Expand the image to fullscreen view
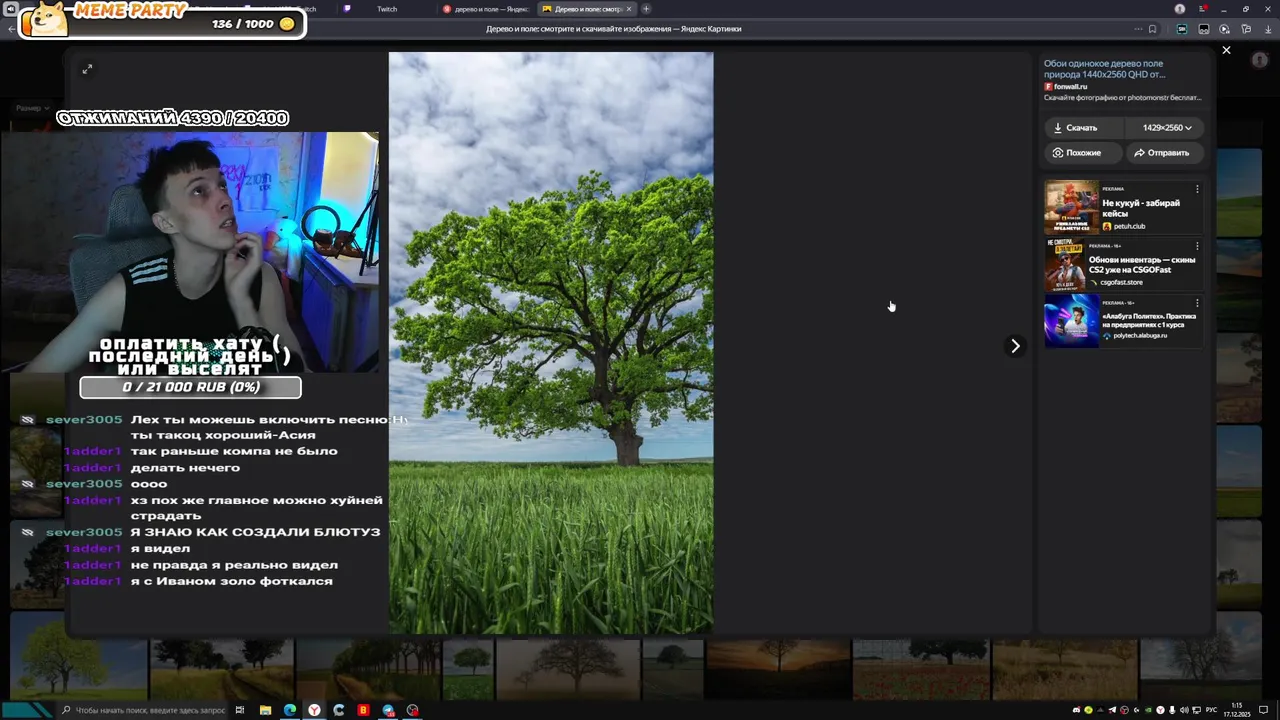This screenshot has height=720, width=1280. click(87, 69)
